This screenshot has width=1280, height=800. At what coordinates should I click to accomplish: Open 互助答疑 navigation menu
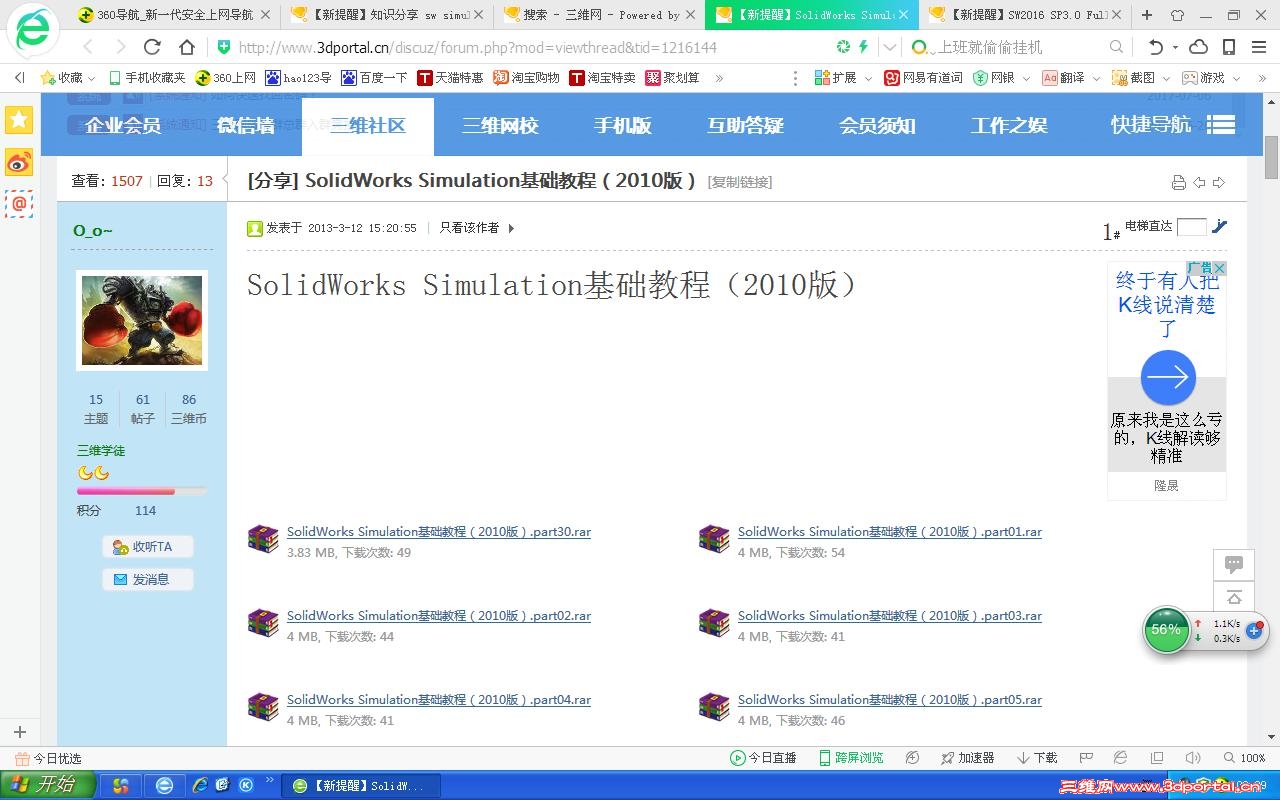[x=745, y=125]
